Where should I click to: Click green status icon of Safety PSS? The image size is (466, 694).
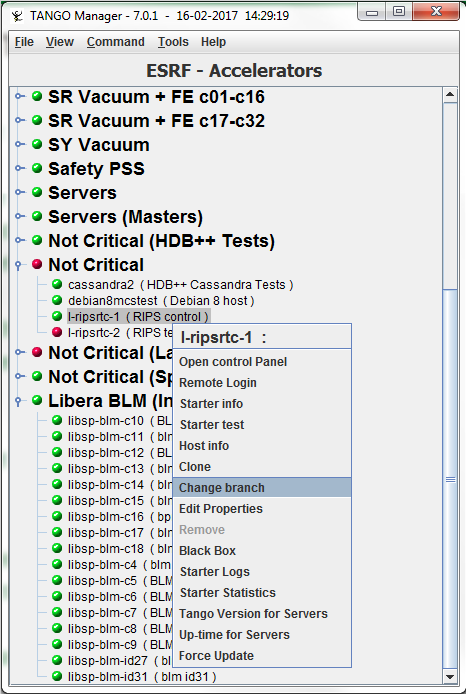[x=37, y=168]
